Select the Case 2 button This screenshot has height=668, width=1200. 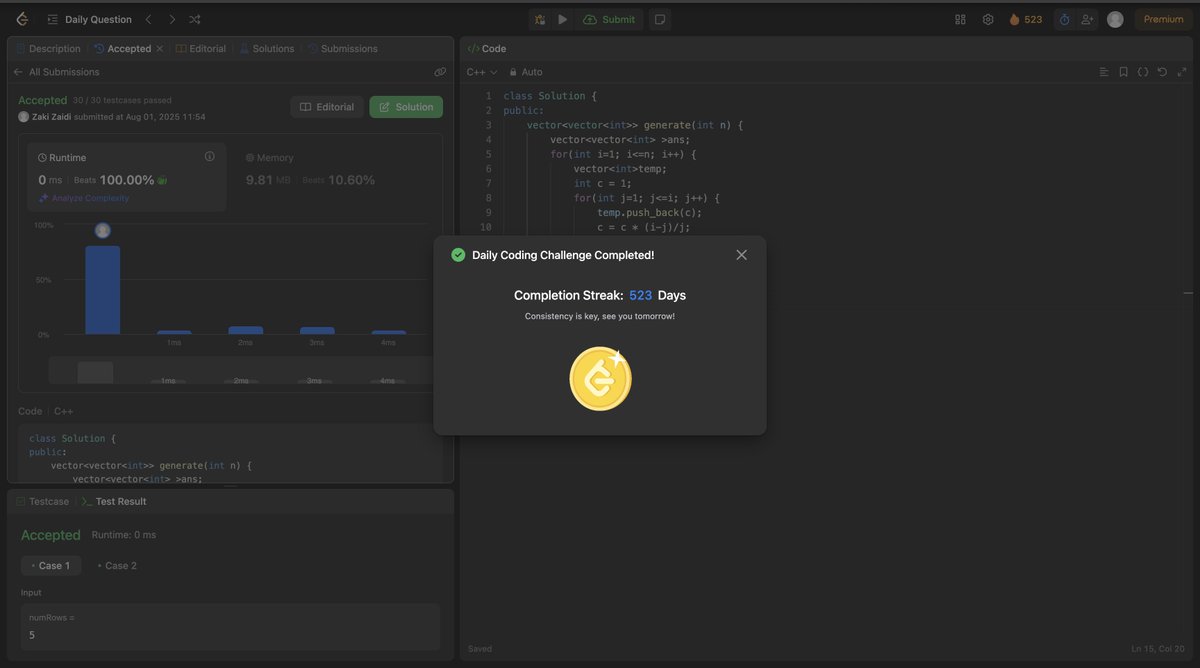coord(117,565)
